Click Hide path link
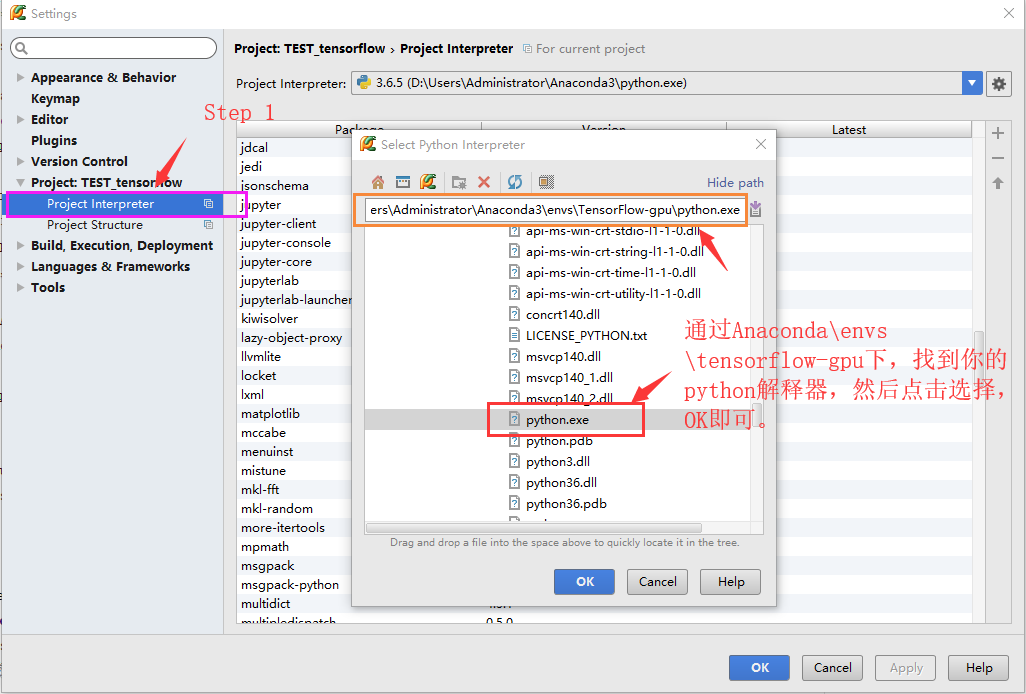 [x=735, y=182]
